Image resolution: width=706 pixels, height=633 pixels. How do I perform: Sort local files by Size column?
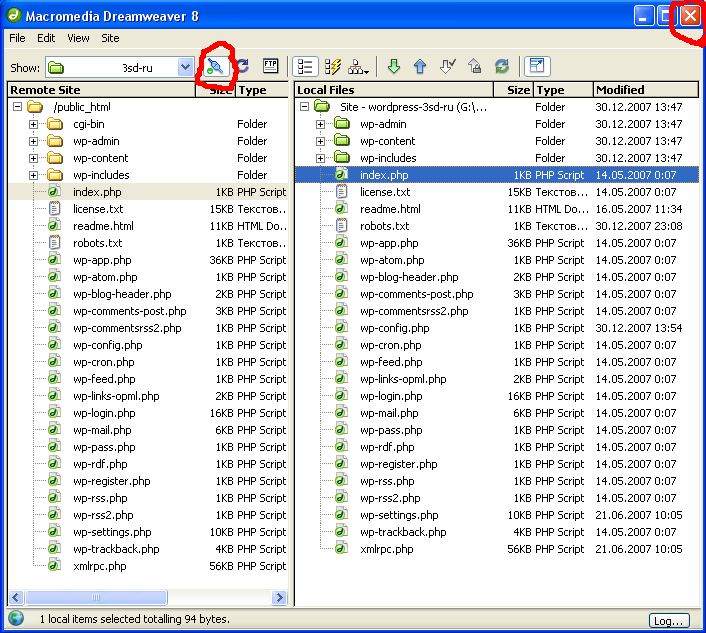pos(514,90)
